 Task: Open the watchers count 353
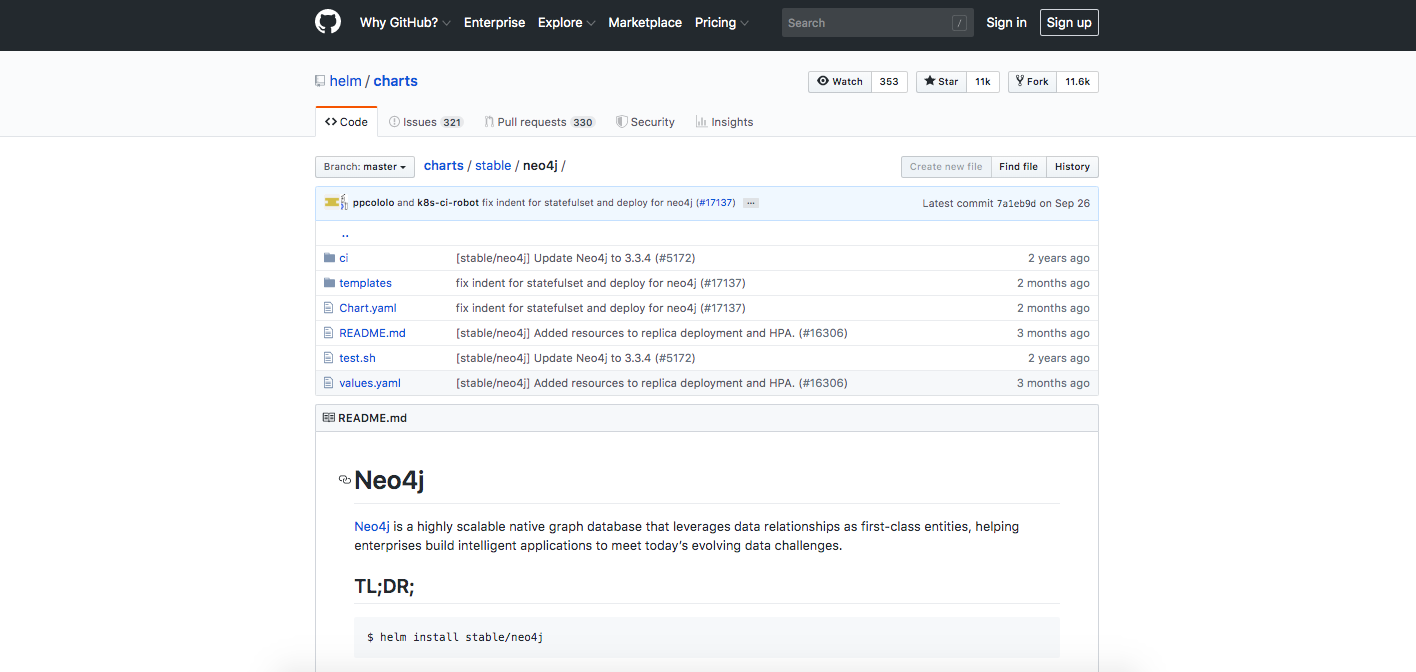pyautogui.click(x=889, y=82)
